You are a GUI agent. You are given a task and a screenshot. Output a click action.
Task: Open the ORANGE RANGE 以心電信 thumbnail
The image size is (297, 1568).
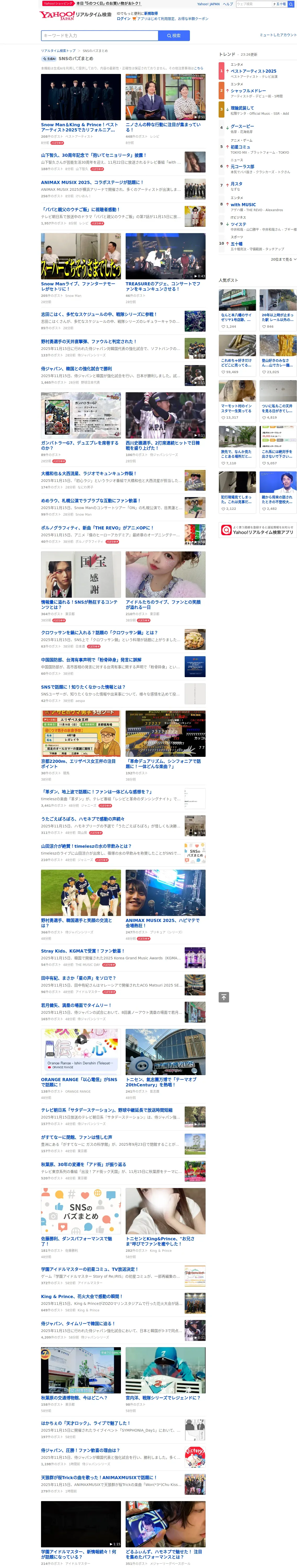[x=81, y=1052]
